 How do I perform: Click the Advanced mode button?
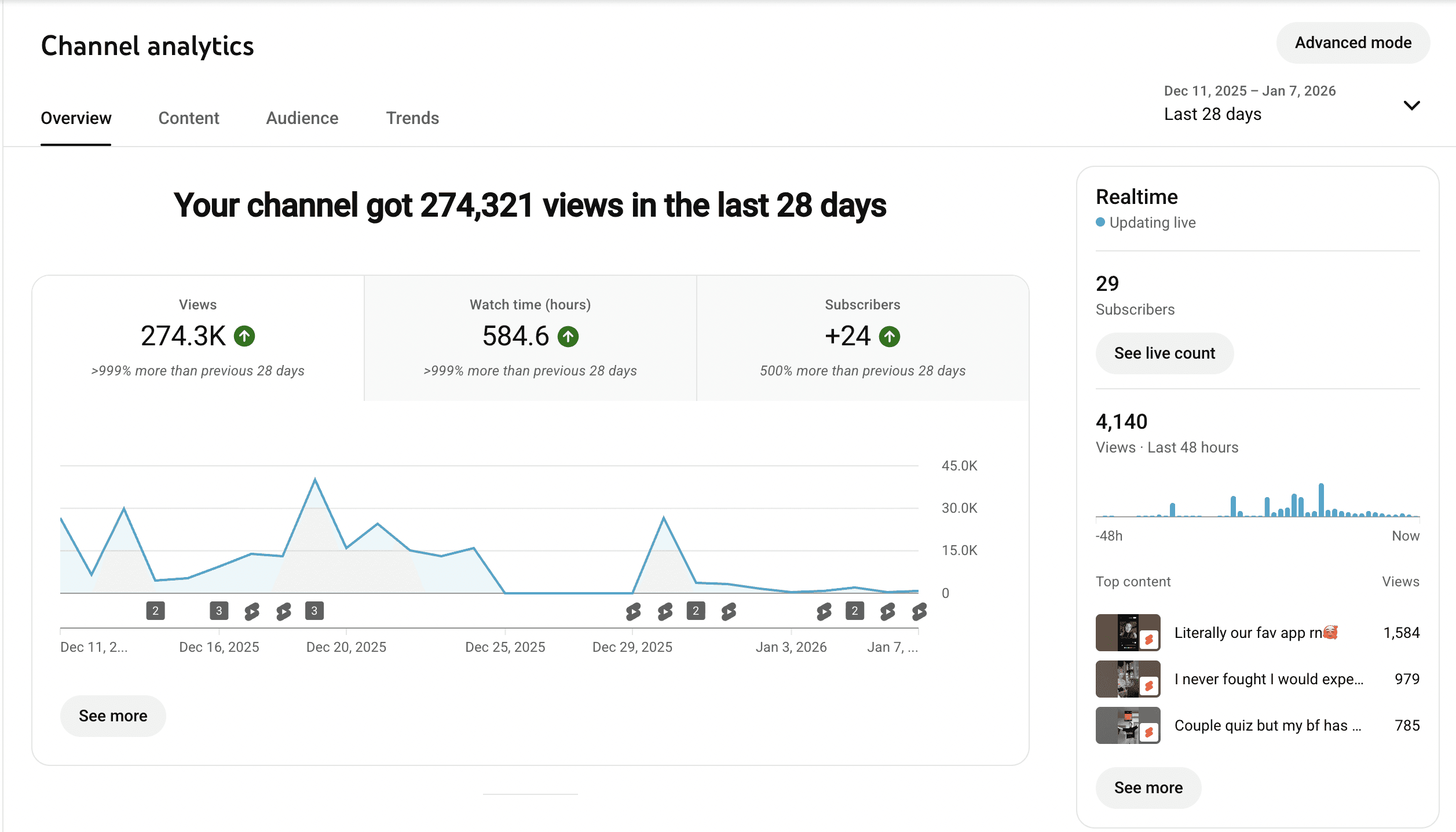tap(1353, 43)
